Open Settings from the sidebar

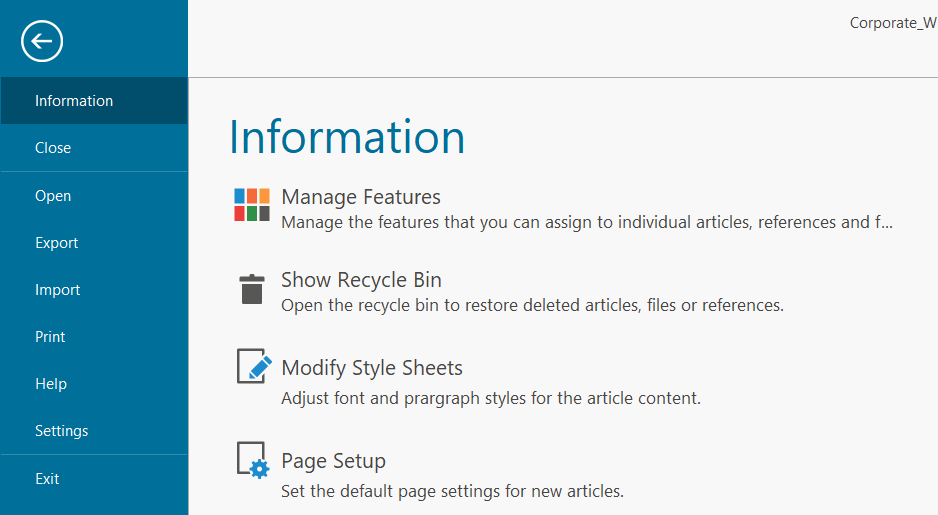(x=62, y=431)
